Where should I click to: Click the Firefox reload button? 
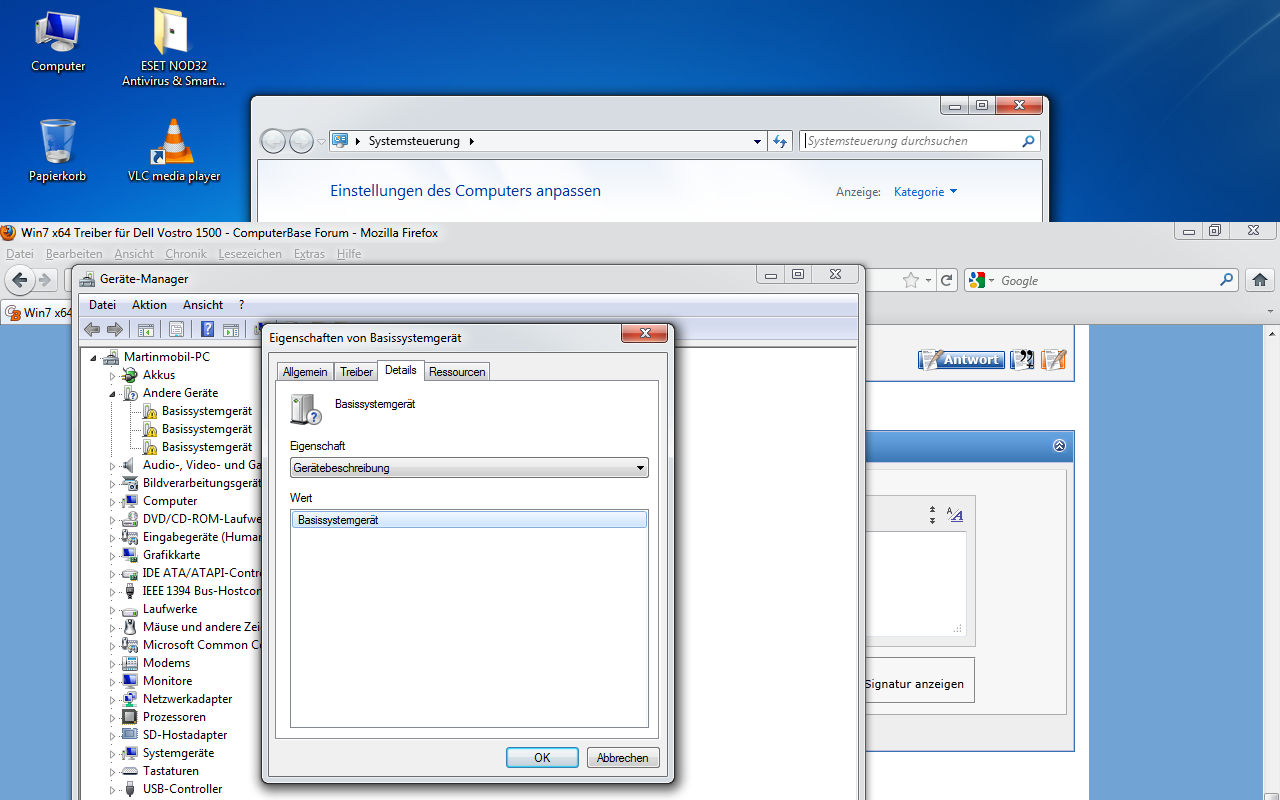coord(947,281)
